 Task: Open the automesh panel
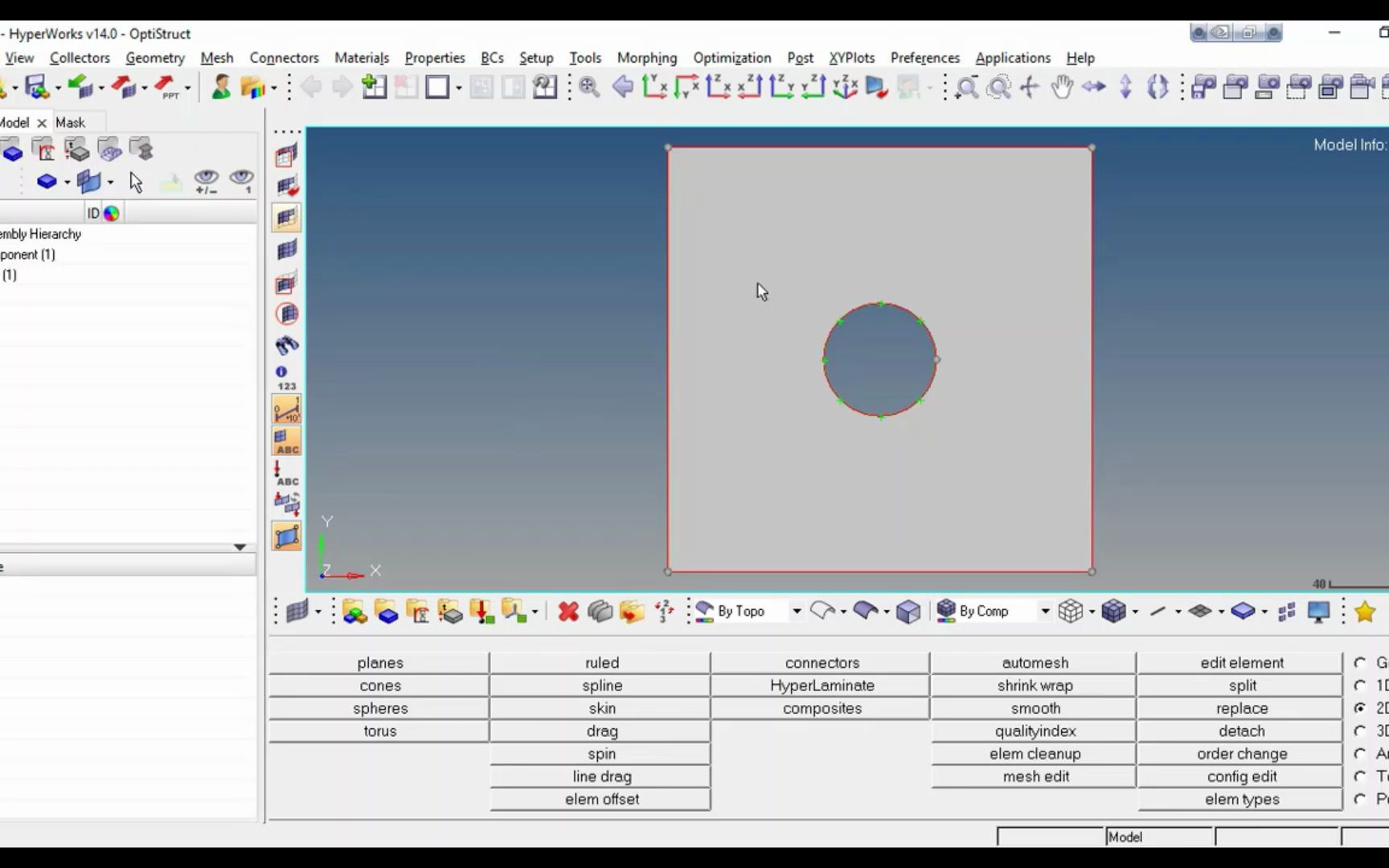[x=1035, y=662]
